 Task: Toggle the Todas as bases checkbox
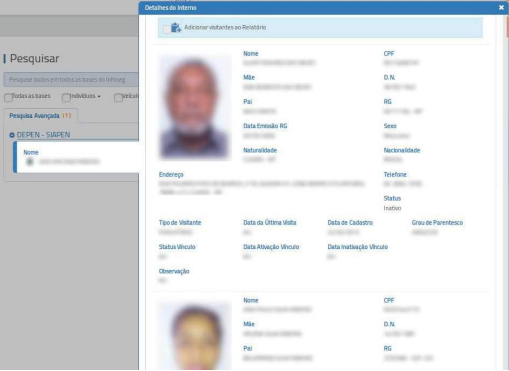pos(8,97)
